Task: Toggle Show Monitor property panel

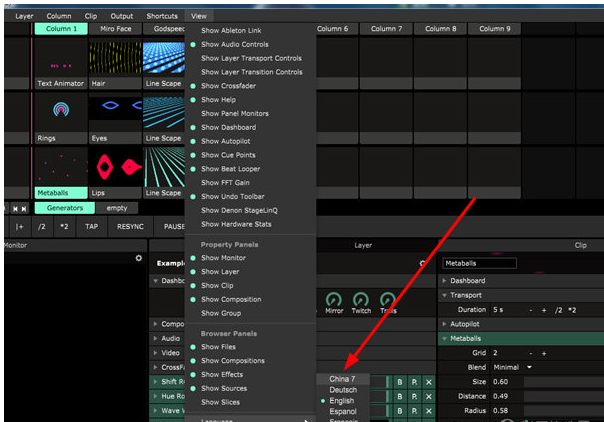Action: (x=223, y=258)
